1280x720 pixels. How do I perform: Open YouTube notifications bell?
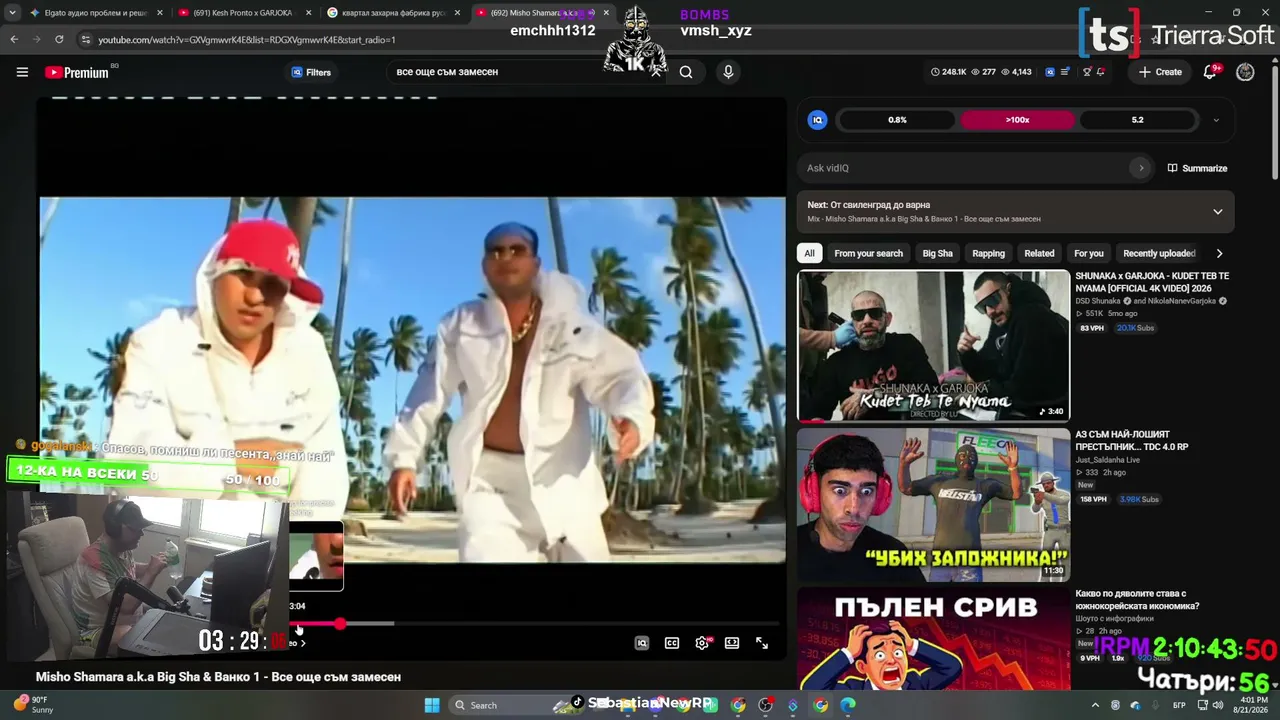[x=1210, y=72]
